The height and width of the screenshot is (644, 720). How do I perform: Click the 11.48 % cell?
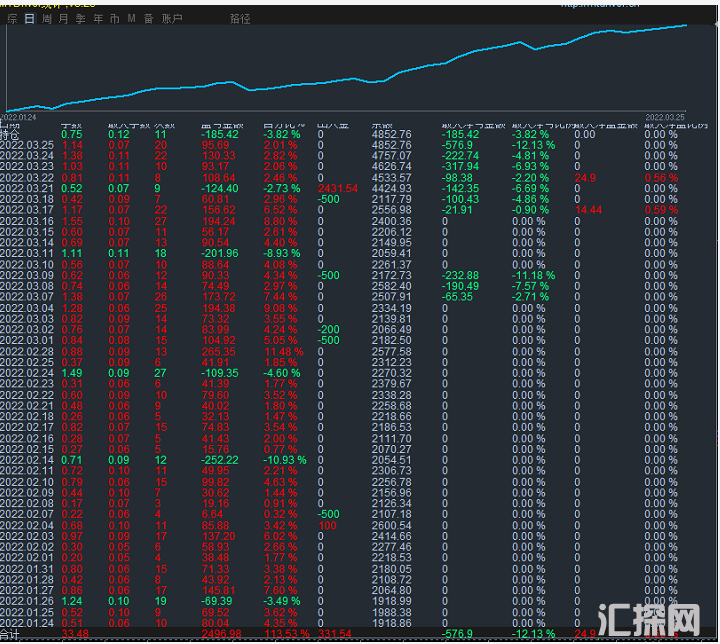[283, 352]
